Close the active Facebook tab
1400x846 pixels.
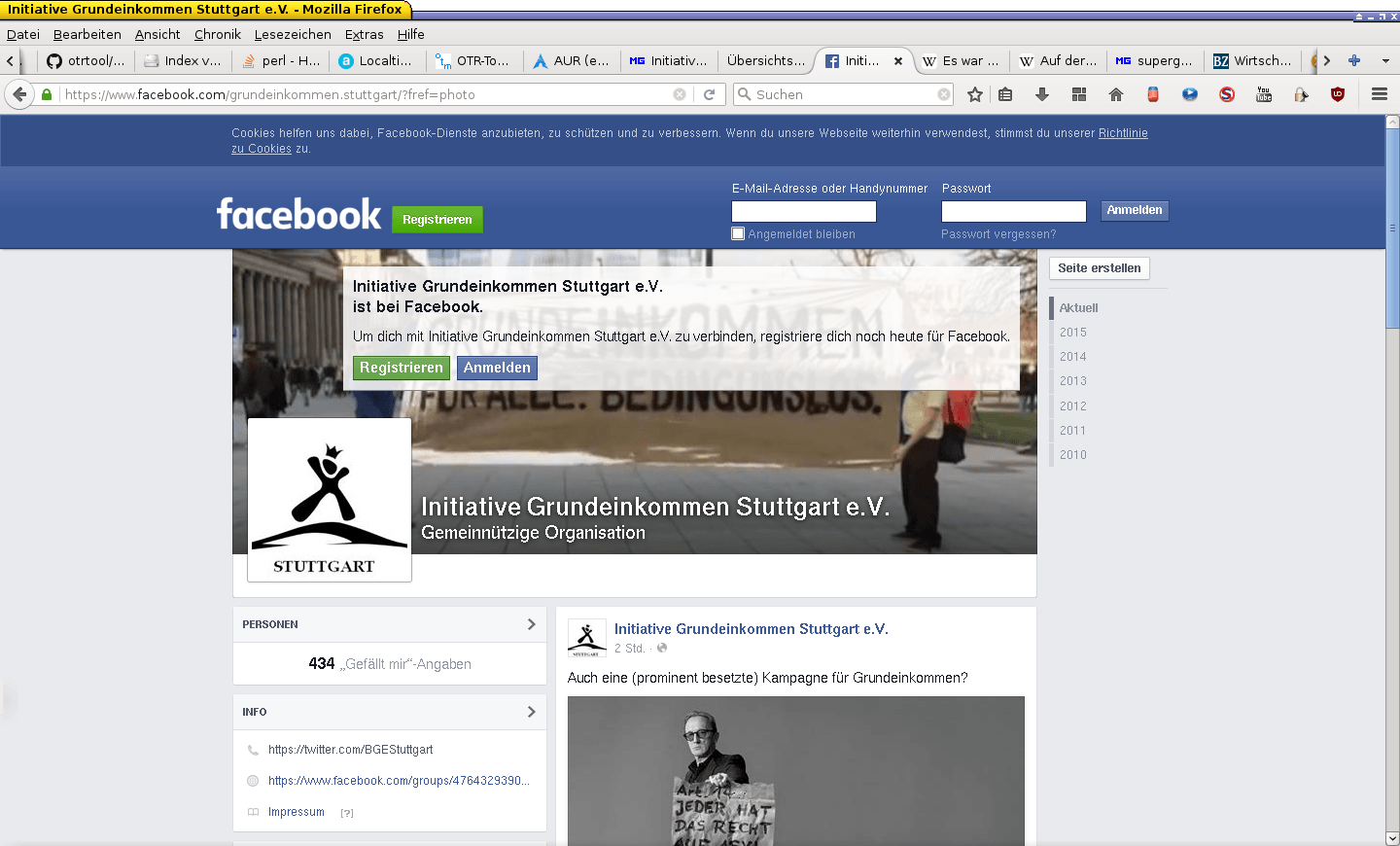point(898,60)
